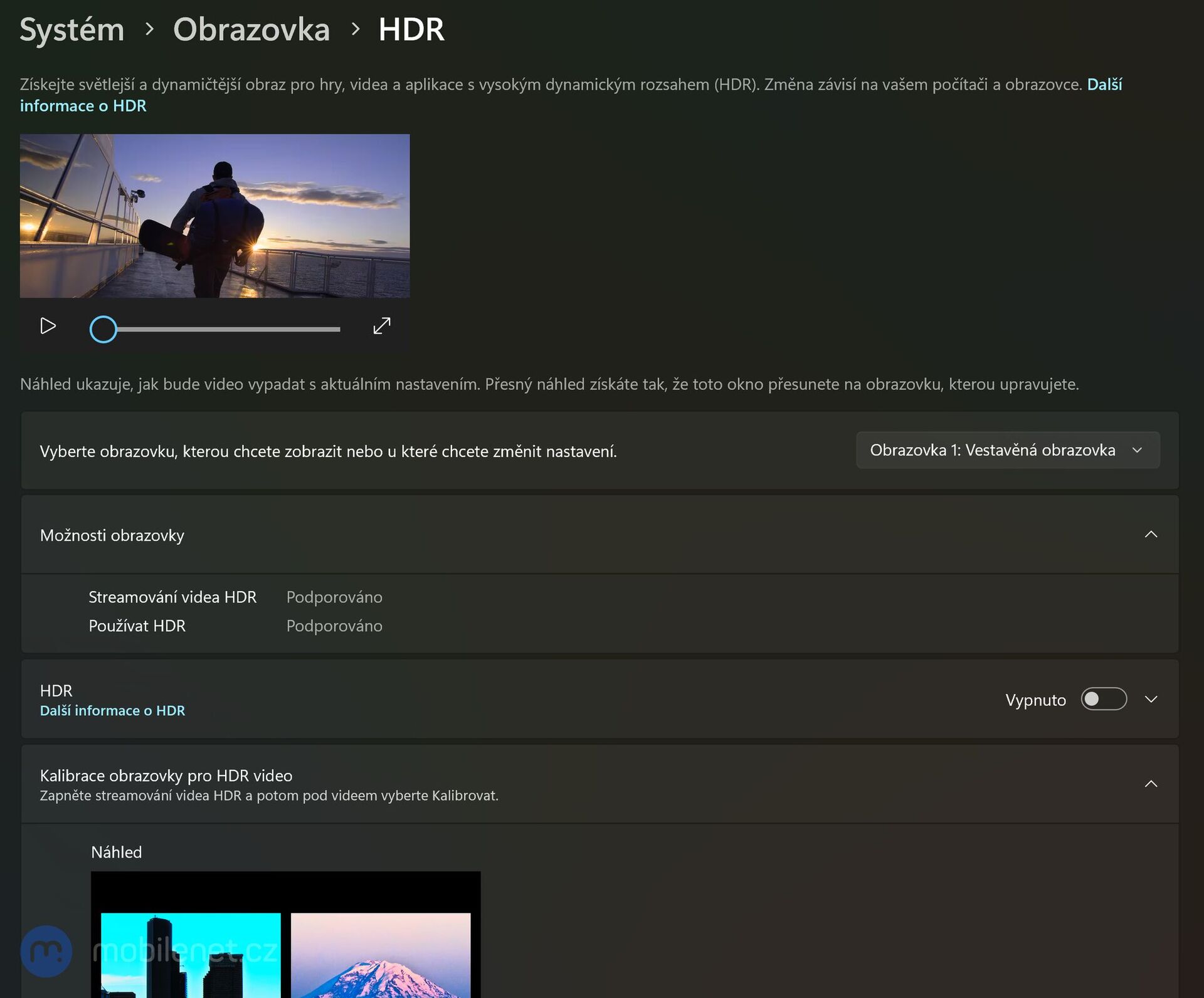
Task: Click the Používat HDR row
Action: point(137,626)
